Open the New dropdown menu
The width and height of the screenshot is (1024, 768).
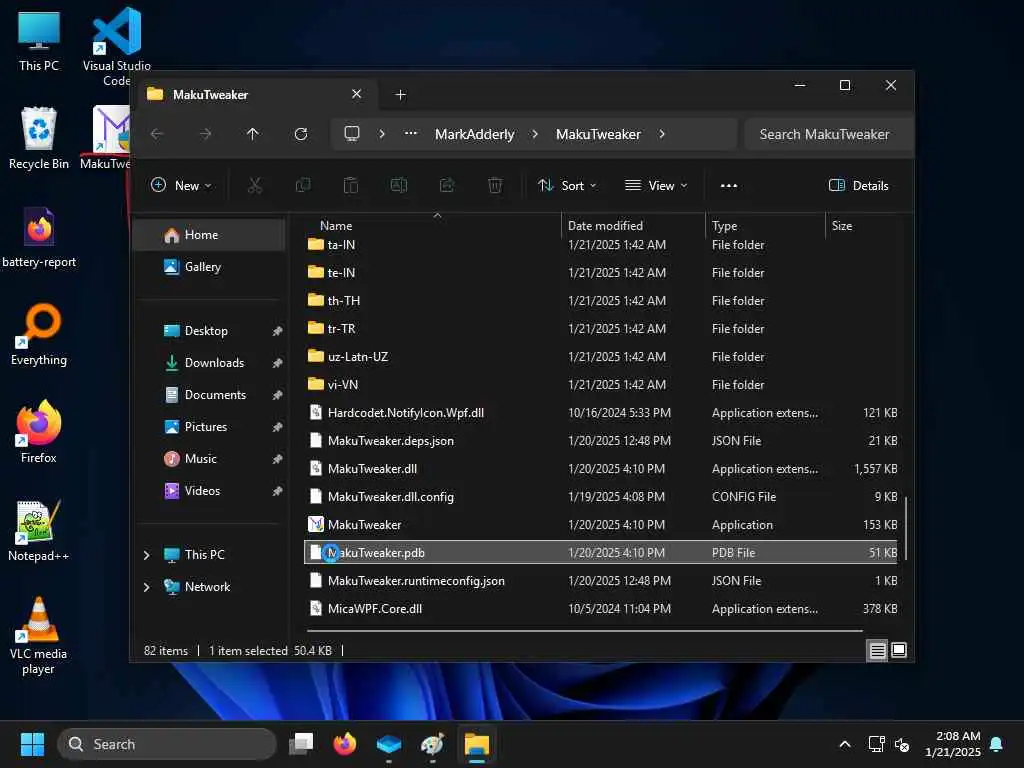tap(181, 185)
